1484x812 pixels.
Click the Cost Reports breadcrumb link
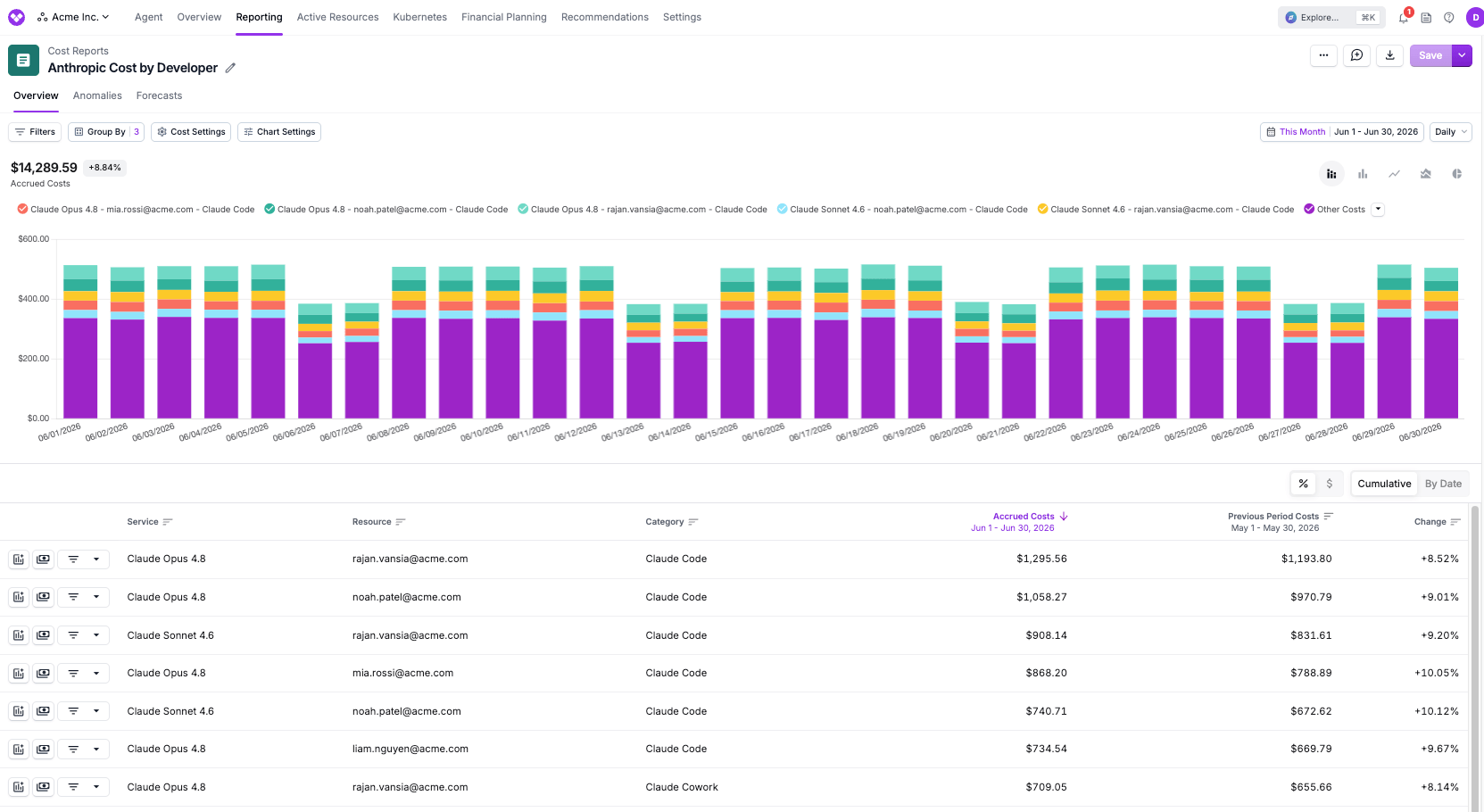click(x=79, y=51)
